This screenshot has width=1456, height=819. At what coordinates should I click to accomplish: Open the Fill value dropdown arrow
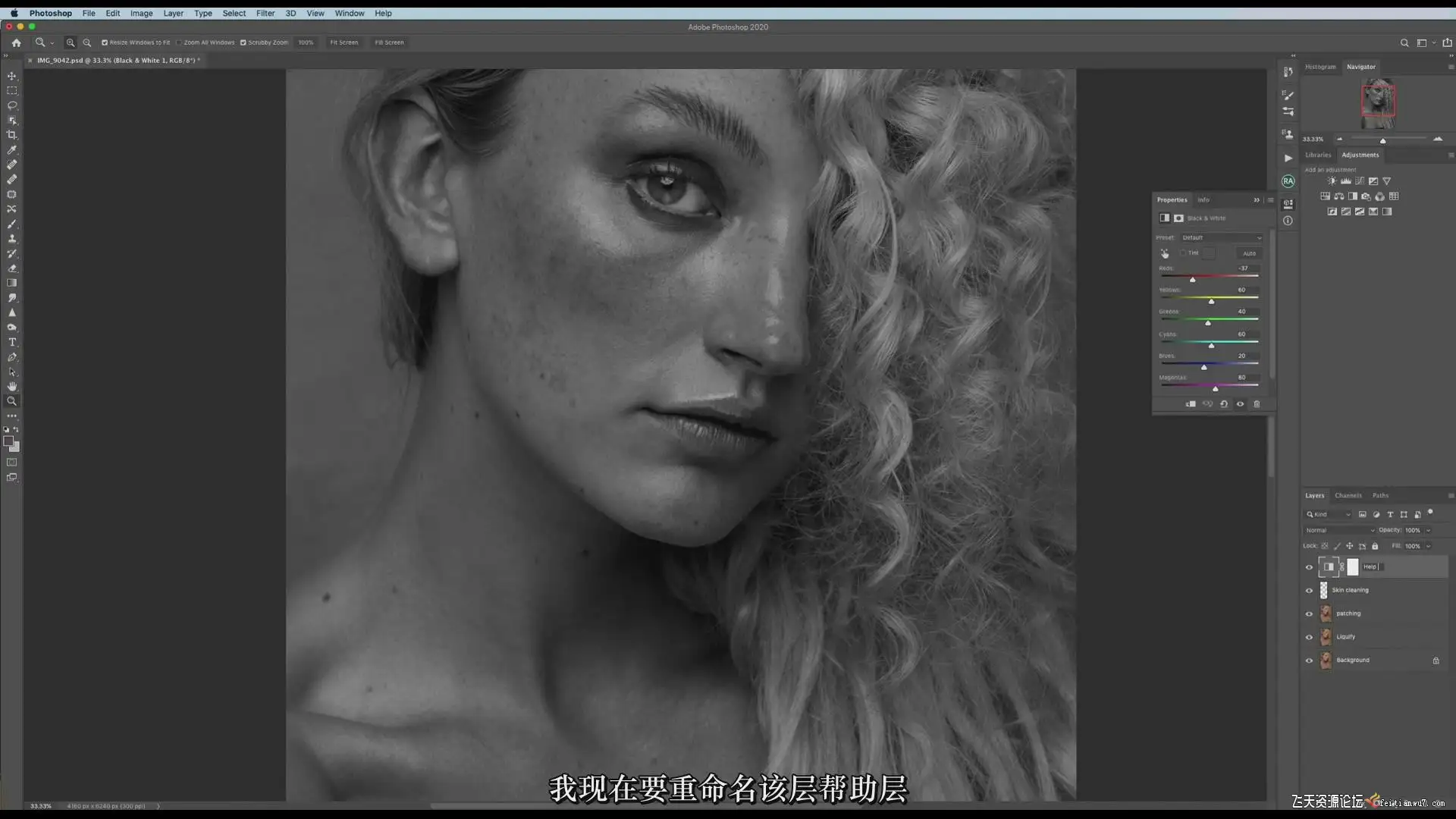[1429, 546]
